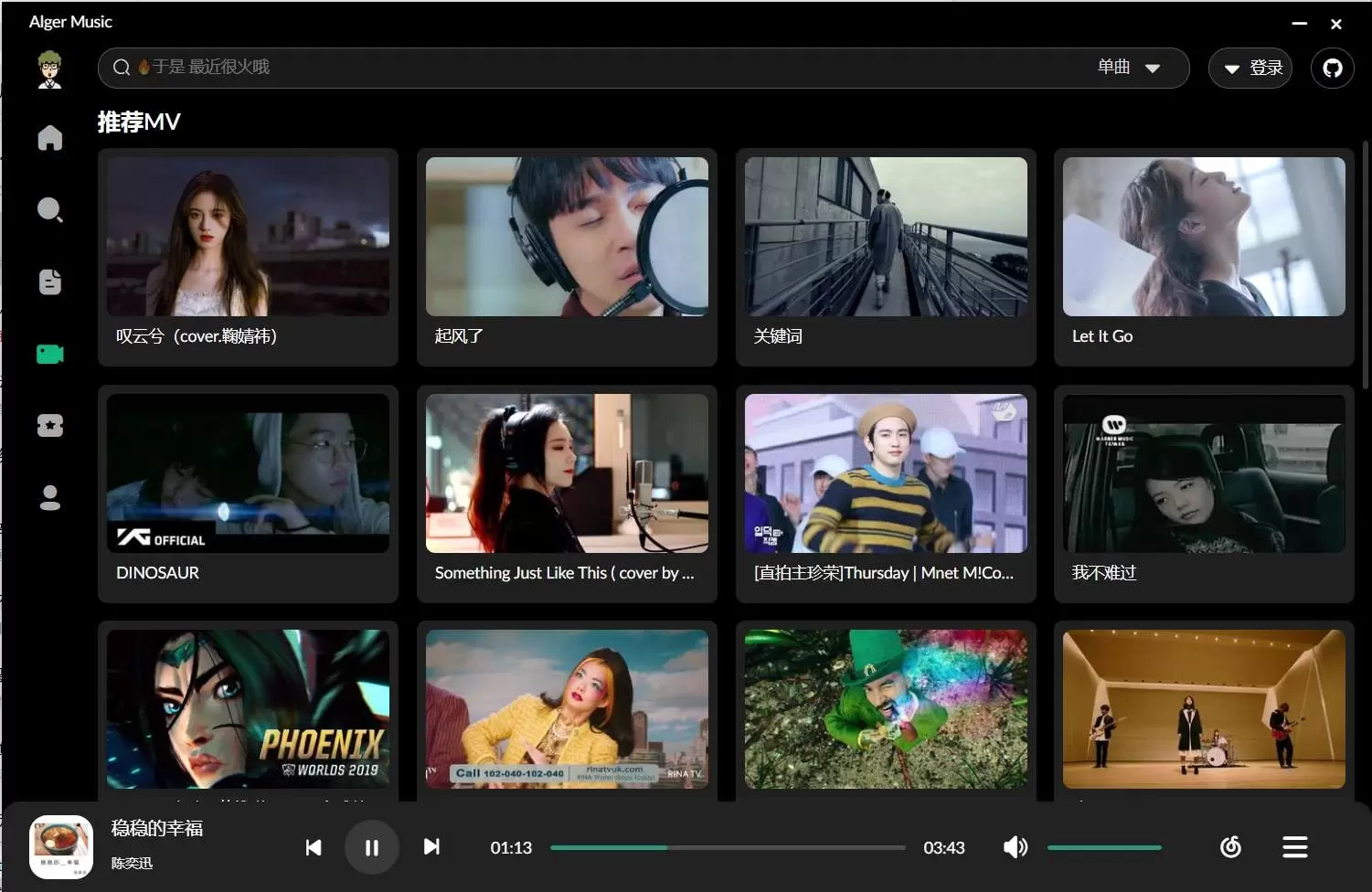Click the NetEase-style swirl icon in player bar
The image size is (1372, 892).
(x=1230, y=847)
